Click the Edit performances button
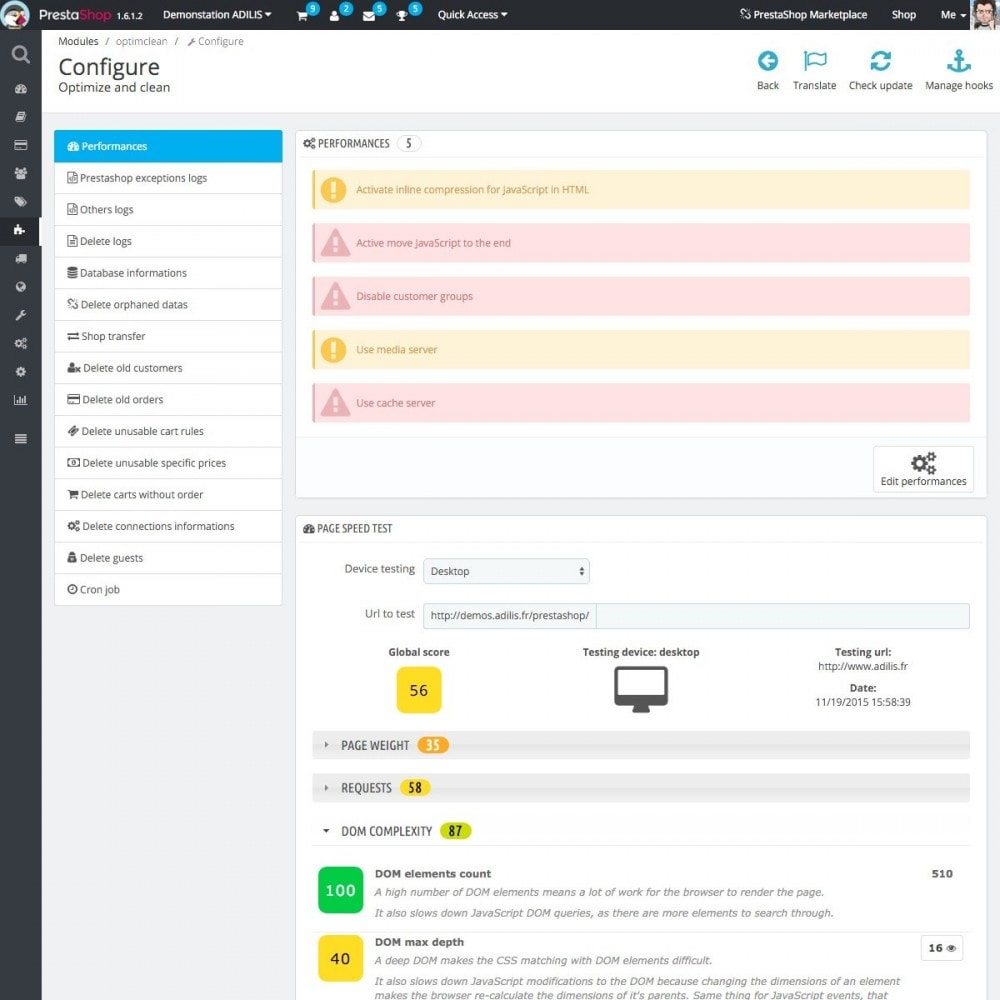This screenshot has height=1000, width=1000. coord(923,468)
